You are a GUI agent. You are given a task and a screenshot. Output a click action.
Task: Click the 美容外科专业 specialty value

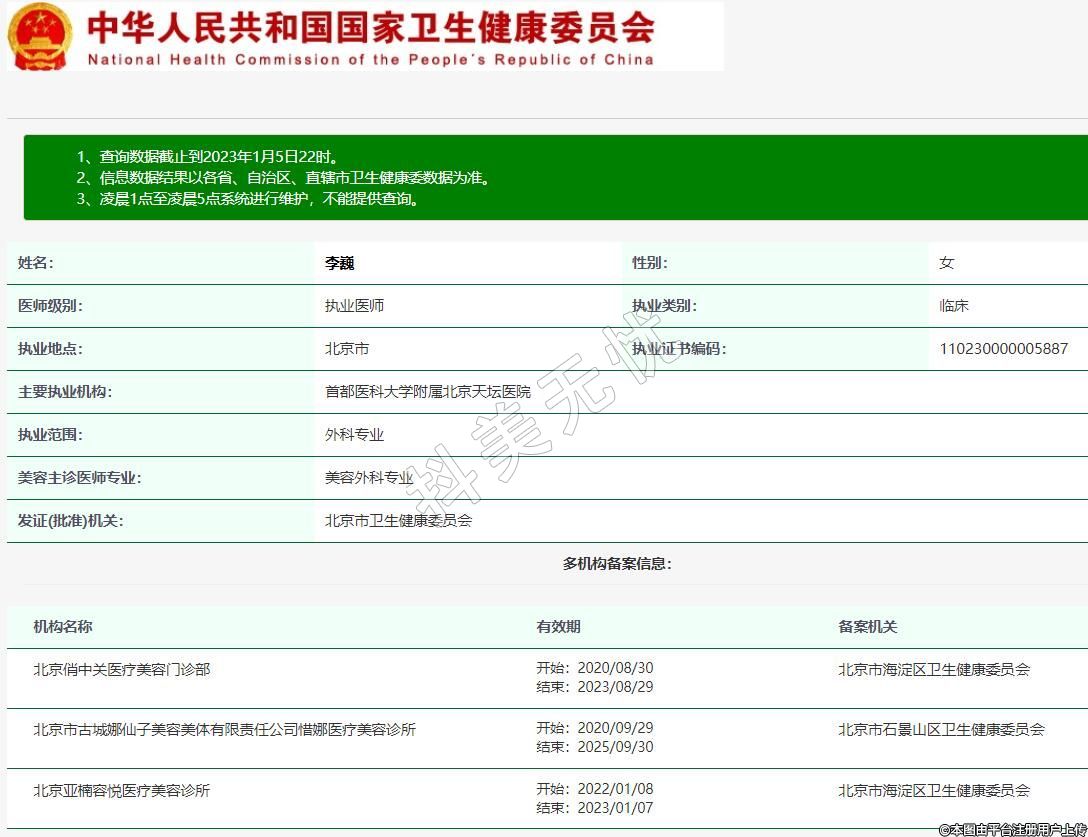click(369, 478)
